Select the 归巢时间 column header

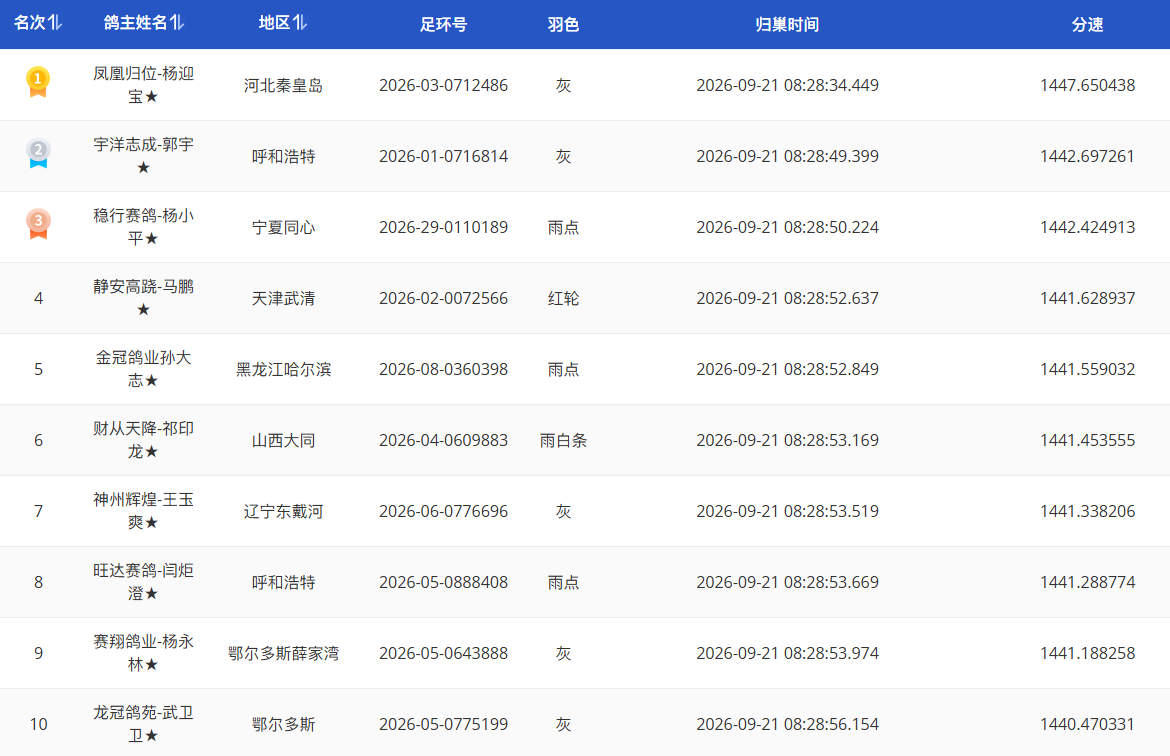[x=787, y=25]
